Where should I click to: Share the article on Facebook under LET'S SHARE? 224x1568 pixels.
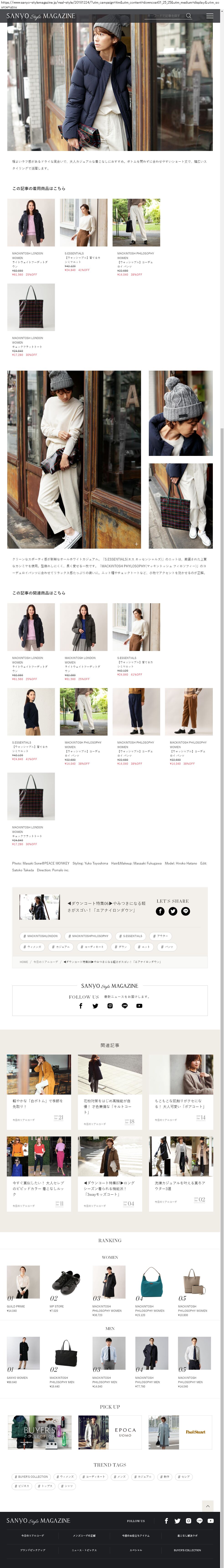click(160, 911)
